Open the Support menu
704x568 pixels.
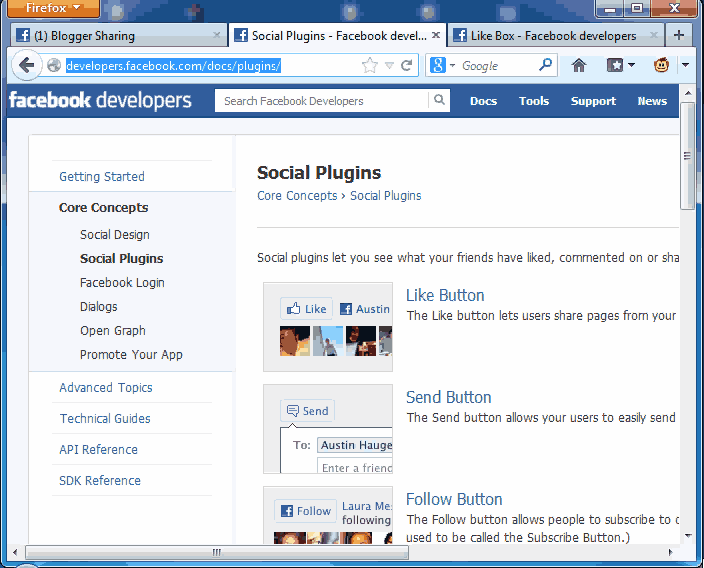coord(593,101)
